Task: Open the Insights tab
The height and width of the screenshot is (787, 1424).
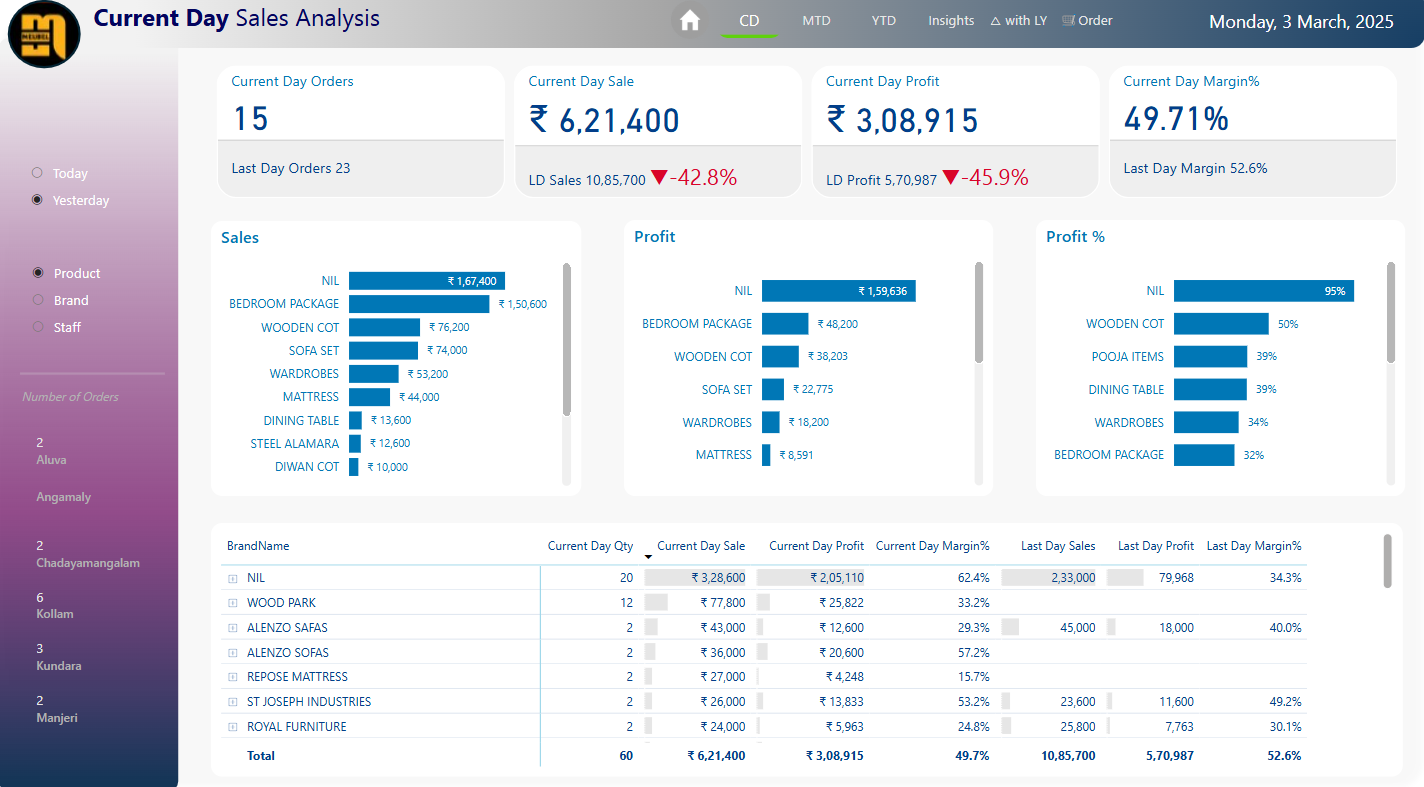Action: [x=951, y=21]
